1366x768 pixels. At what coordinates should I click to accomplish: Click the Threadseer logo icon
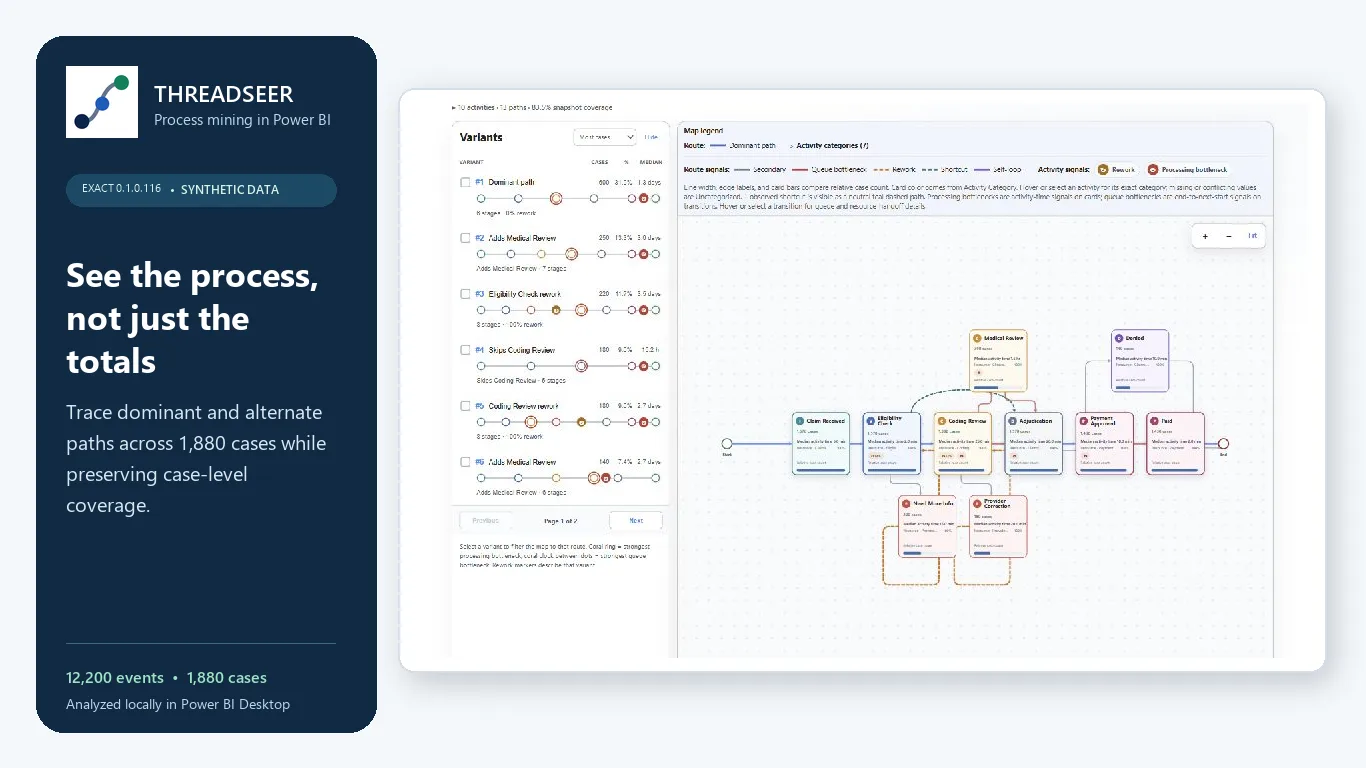click(x=102, y=102)
